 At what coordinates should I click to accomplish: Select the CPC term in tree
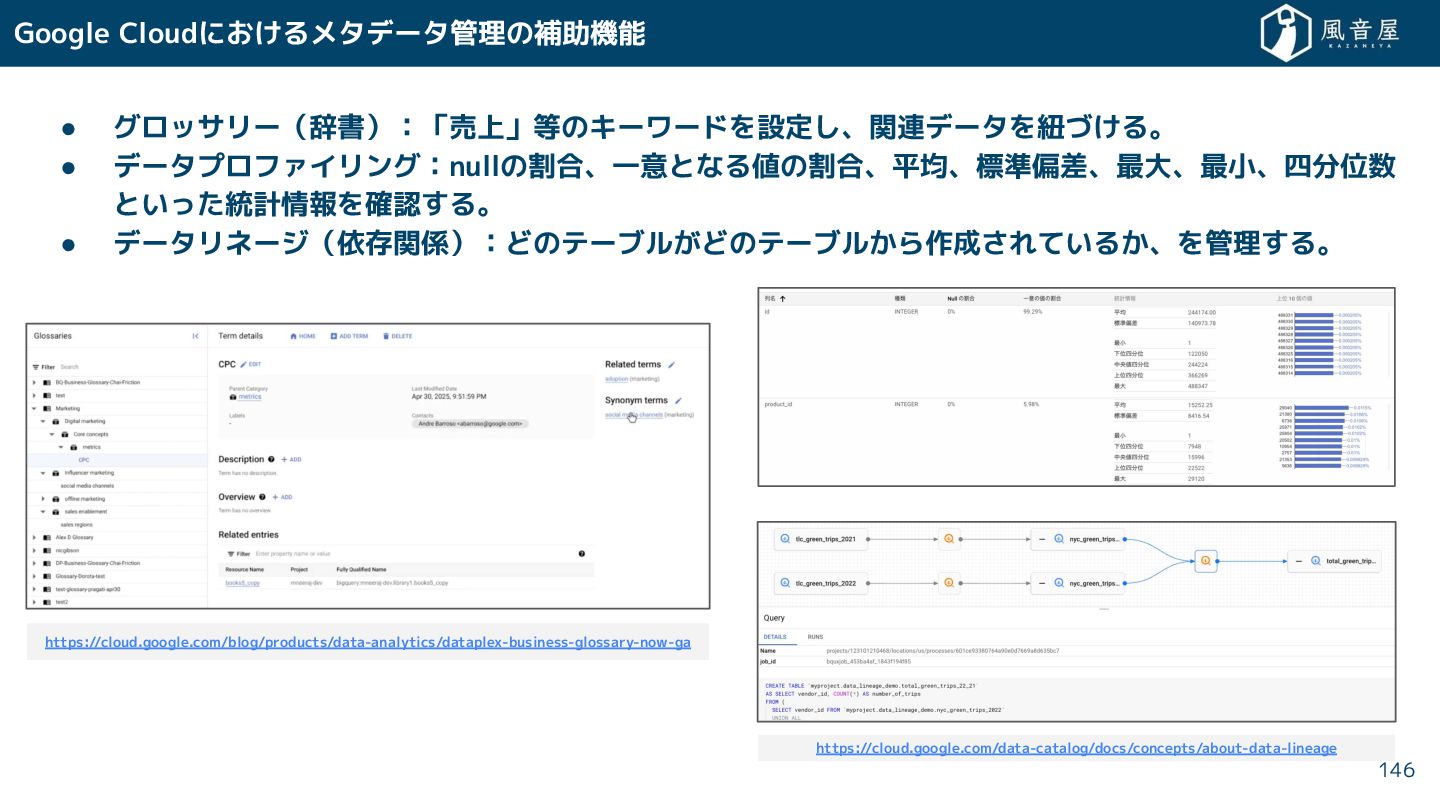(x=84, y=460)
